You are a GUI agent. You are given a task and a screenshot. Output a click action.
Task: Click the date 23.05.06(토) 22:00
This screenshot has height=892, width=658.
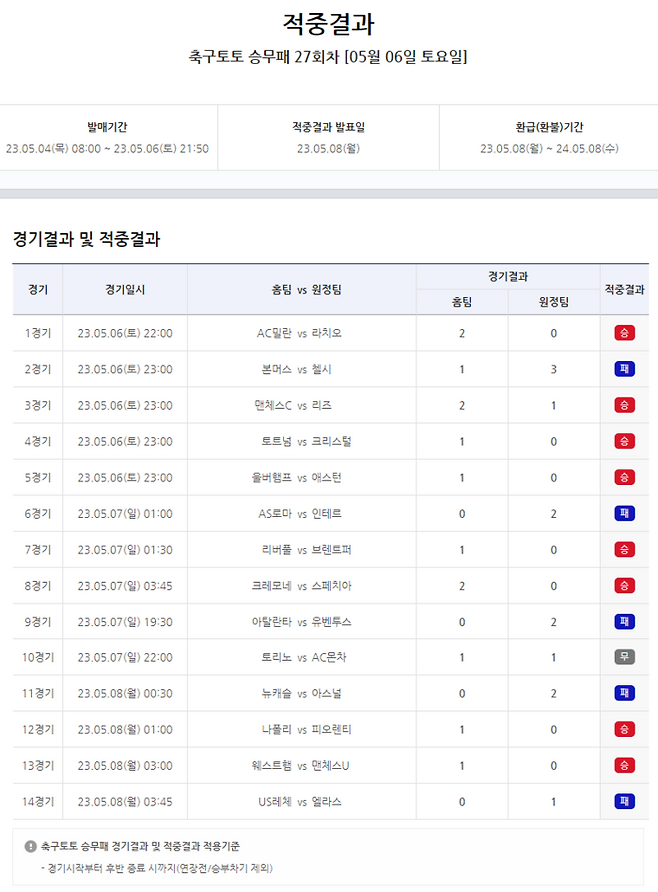point(125,333)
